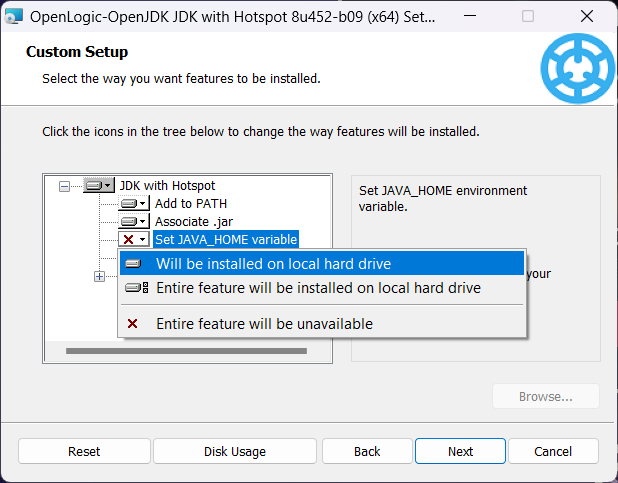This screenshot has height=483, width=618.
Task: Select 'Entire feature will be unavailable' option
Action: click(264, 324)
